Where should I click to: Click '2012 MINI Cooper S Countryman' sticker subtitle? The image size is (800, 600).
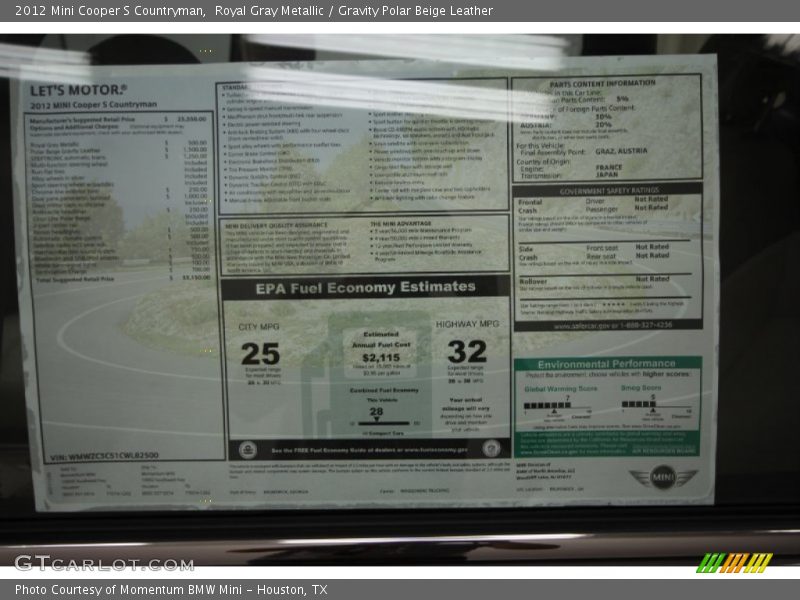pos(93,105)
